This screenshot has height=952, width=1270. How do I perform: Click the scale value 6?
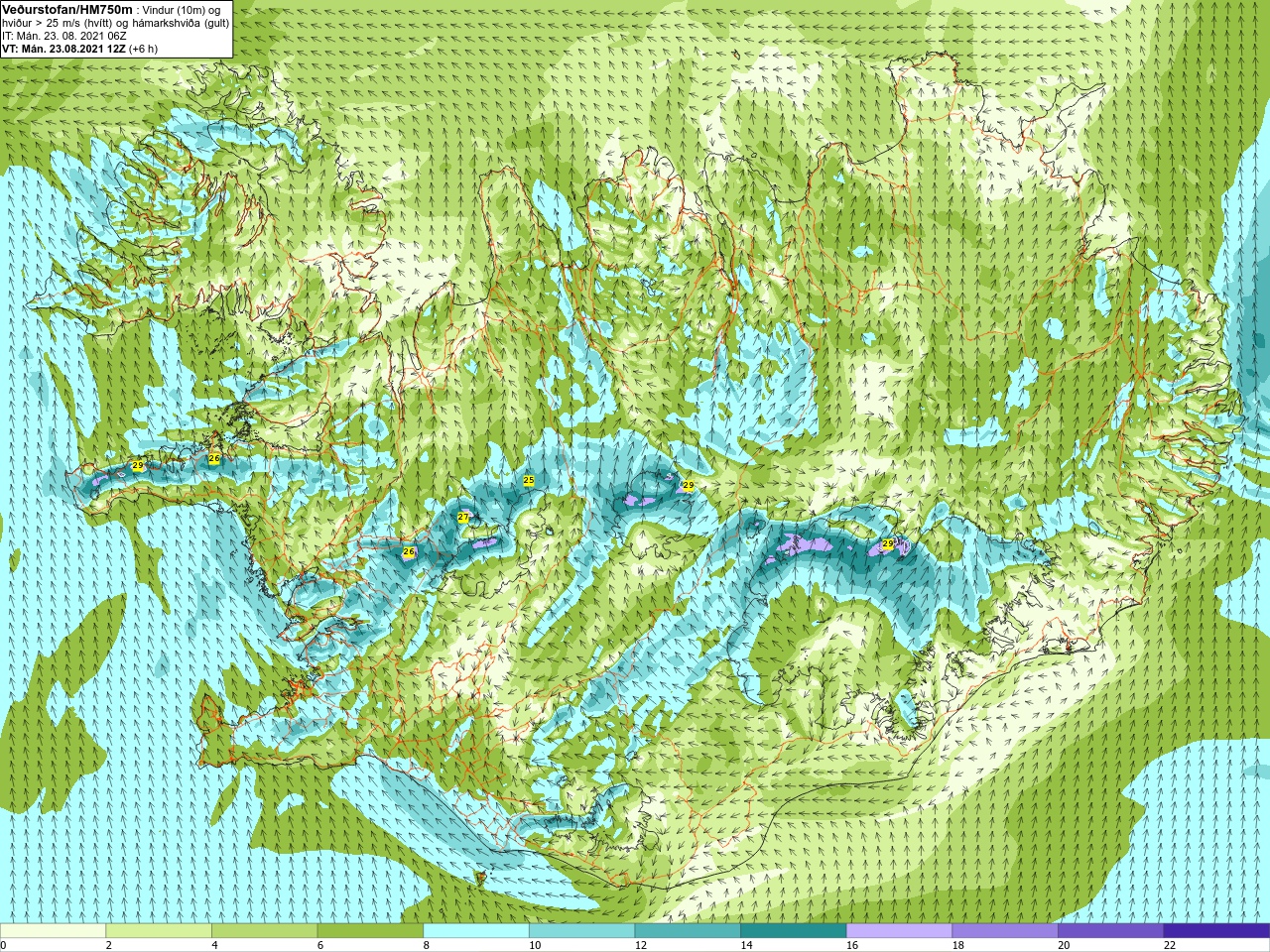click(x=320, y=945)
